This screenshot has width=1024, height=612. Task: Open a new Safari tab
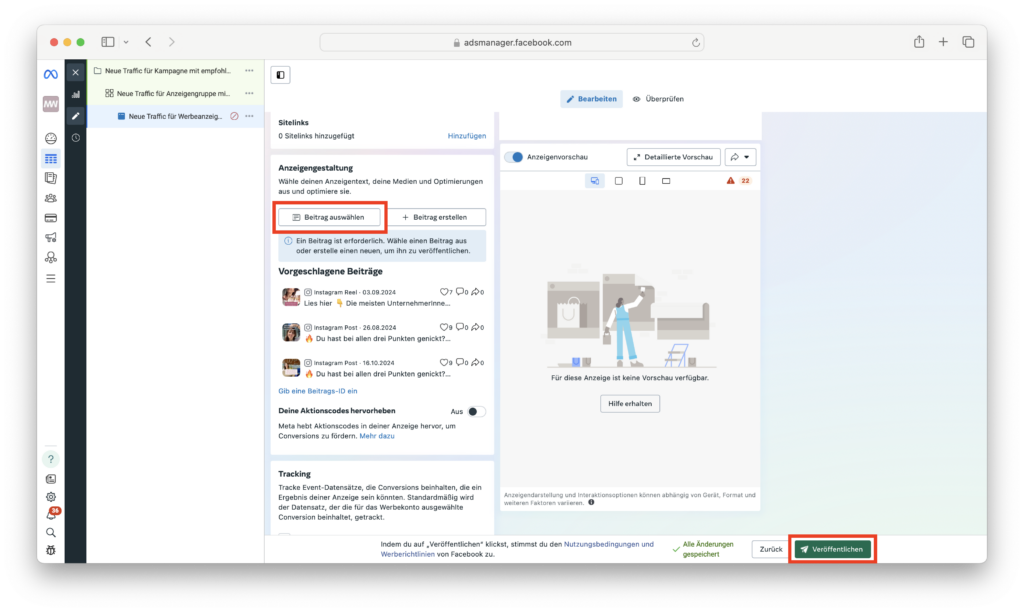click(943, 42)
